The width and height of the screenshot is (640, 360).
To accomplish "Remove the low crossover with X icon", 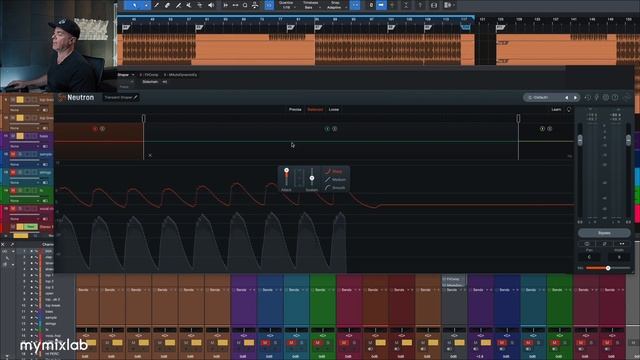I will [150, 156].
